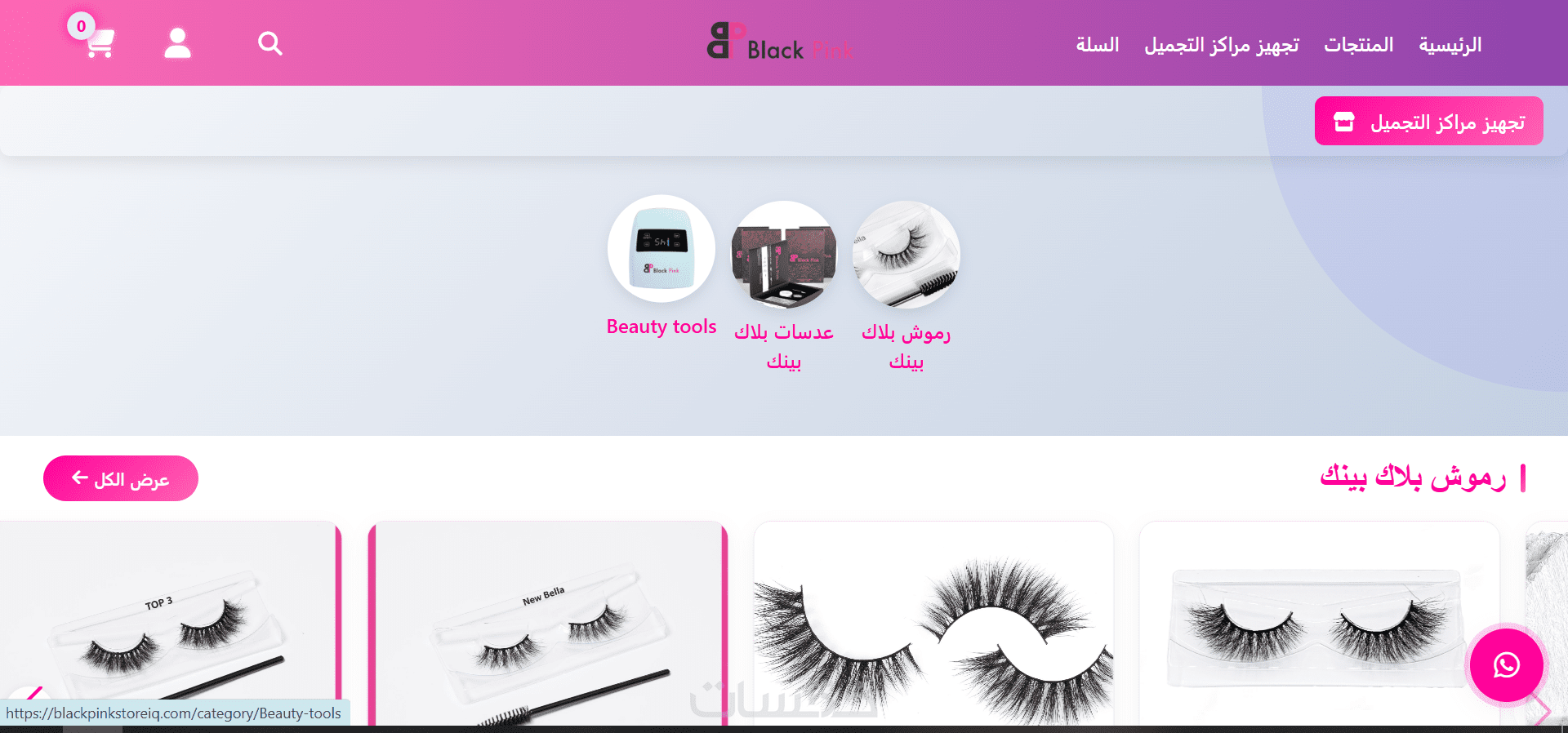This screenshot has height=733, width=1568.
Task: Click the user account icon
Action: pyautogui.click(x=177, y=43)
